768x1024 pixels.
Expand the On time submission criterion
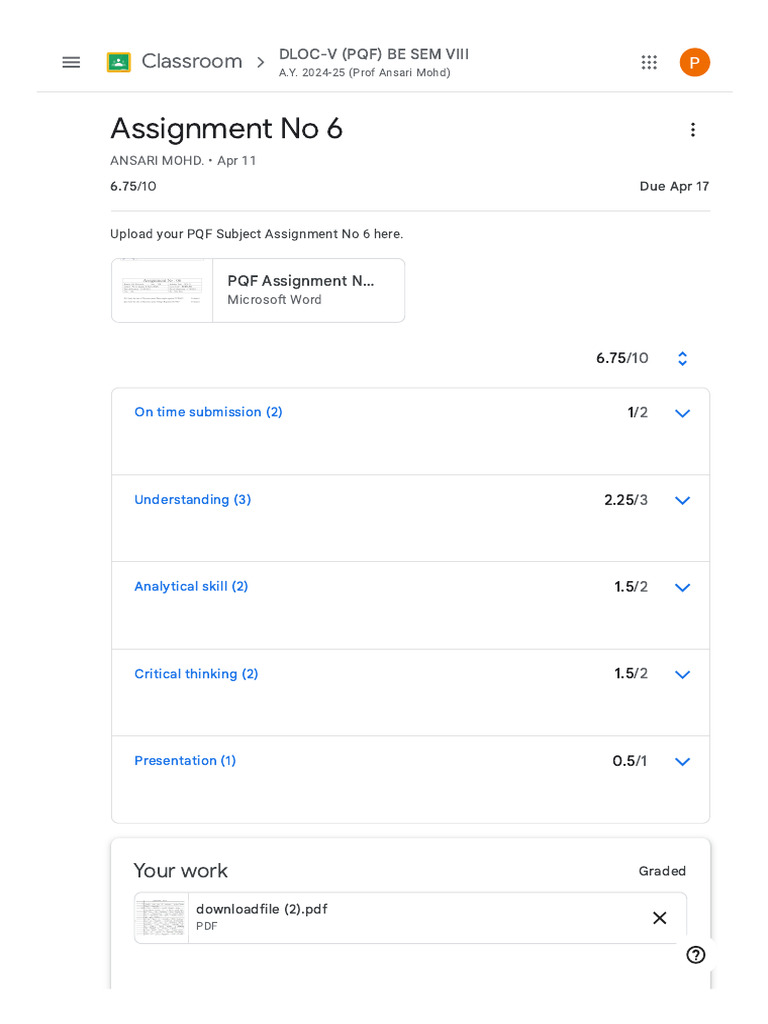tap(683, 413)
